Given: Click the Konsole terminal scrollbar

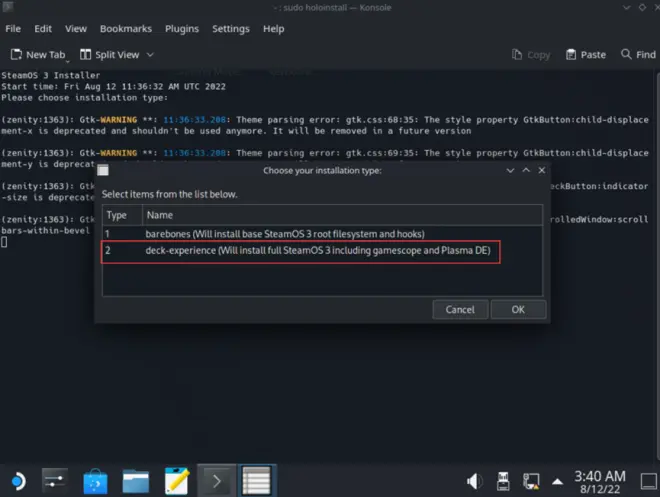Looking at the screenshot, I should 657,265.
